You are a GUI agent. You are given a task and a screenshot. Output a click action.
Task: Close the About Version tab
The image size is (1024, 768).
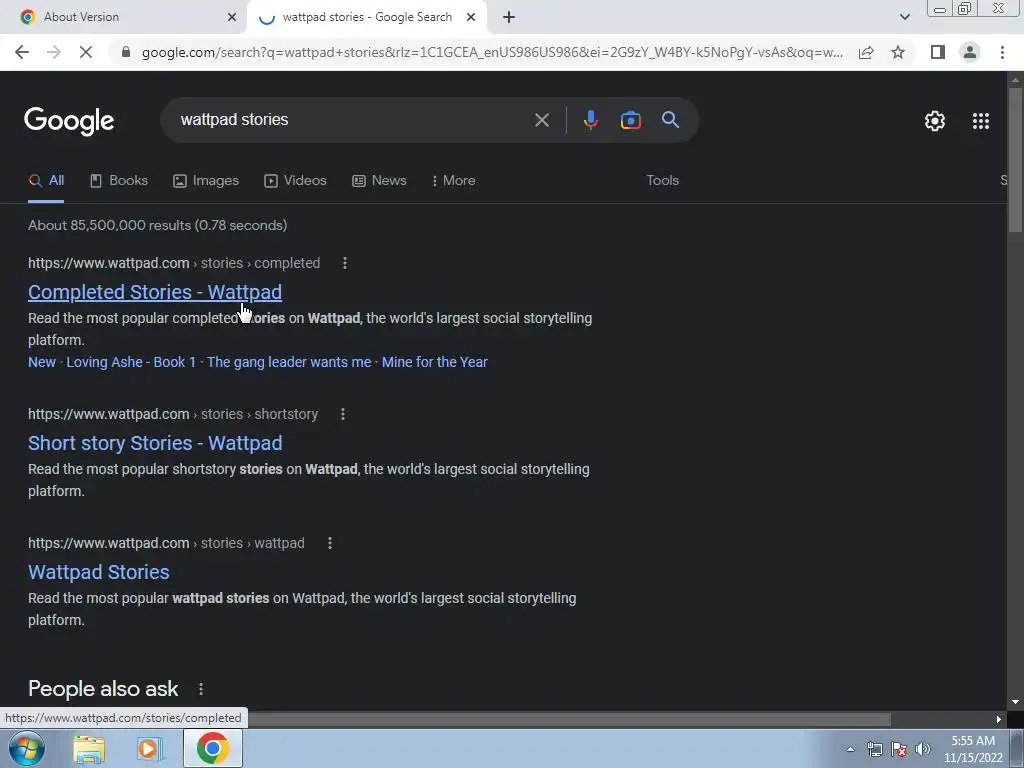tap(231, 17)
